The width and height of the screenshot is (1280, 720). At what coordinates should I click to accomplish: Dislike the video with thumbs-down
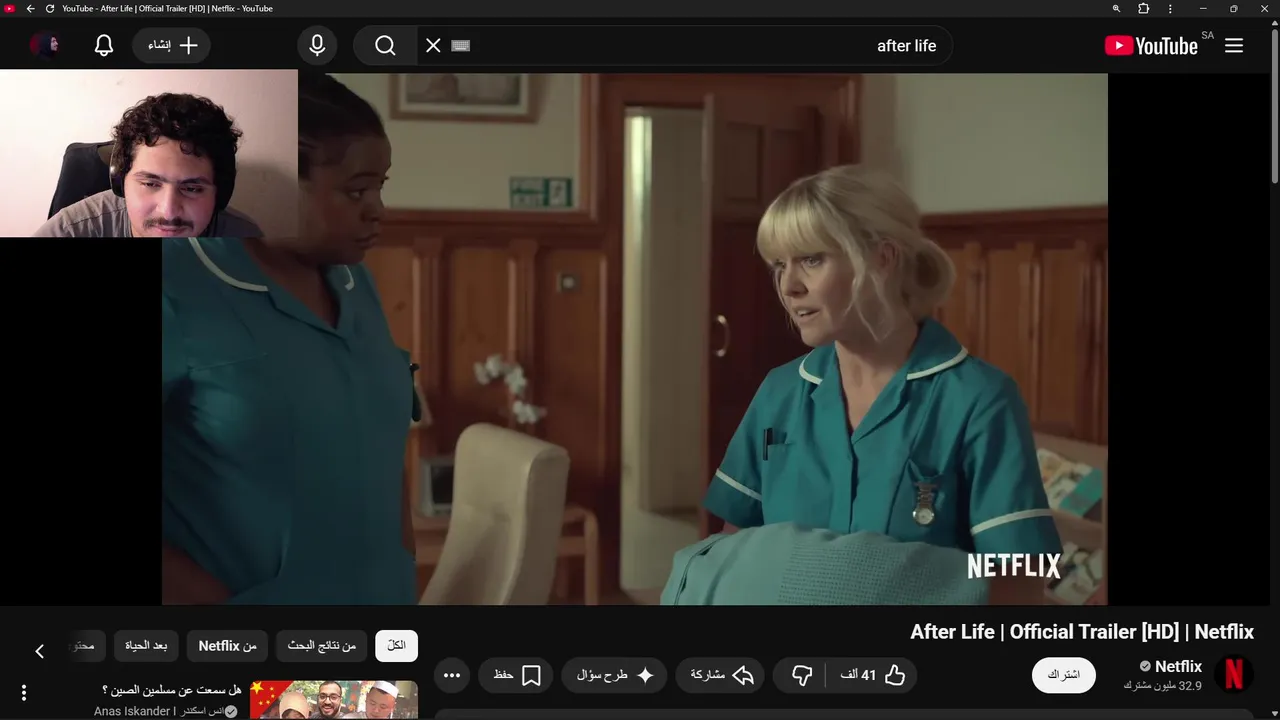pyautogui.click(x=802, y=676)
